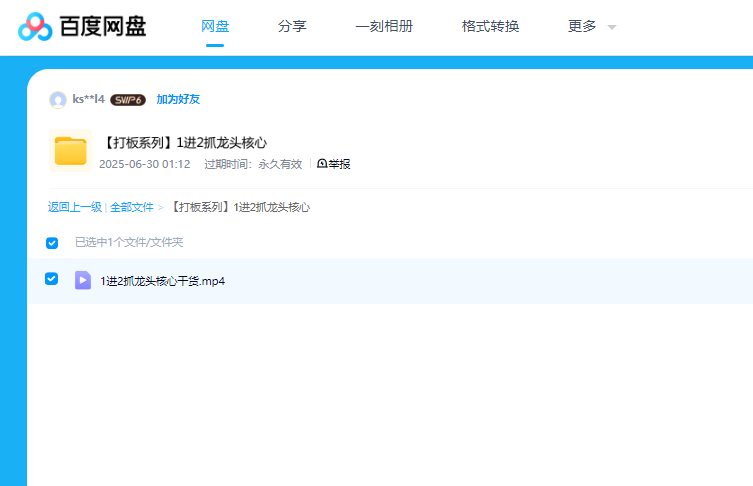Screen dimensions: 753x486
Task: Click the purple mp4 video file icon
Action: pyautogui.click(x=83, y=280)
